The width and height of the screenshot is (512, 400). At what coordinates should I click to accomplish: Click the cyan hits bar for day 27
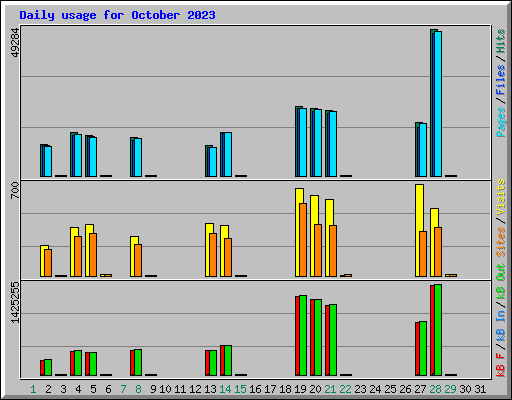click(x=423, y=150)
